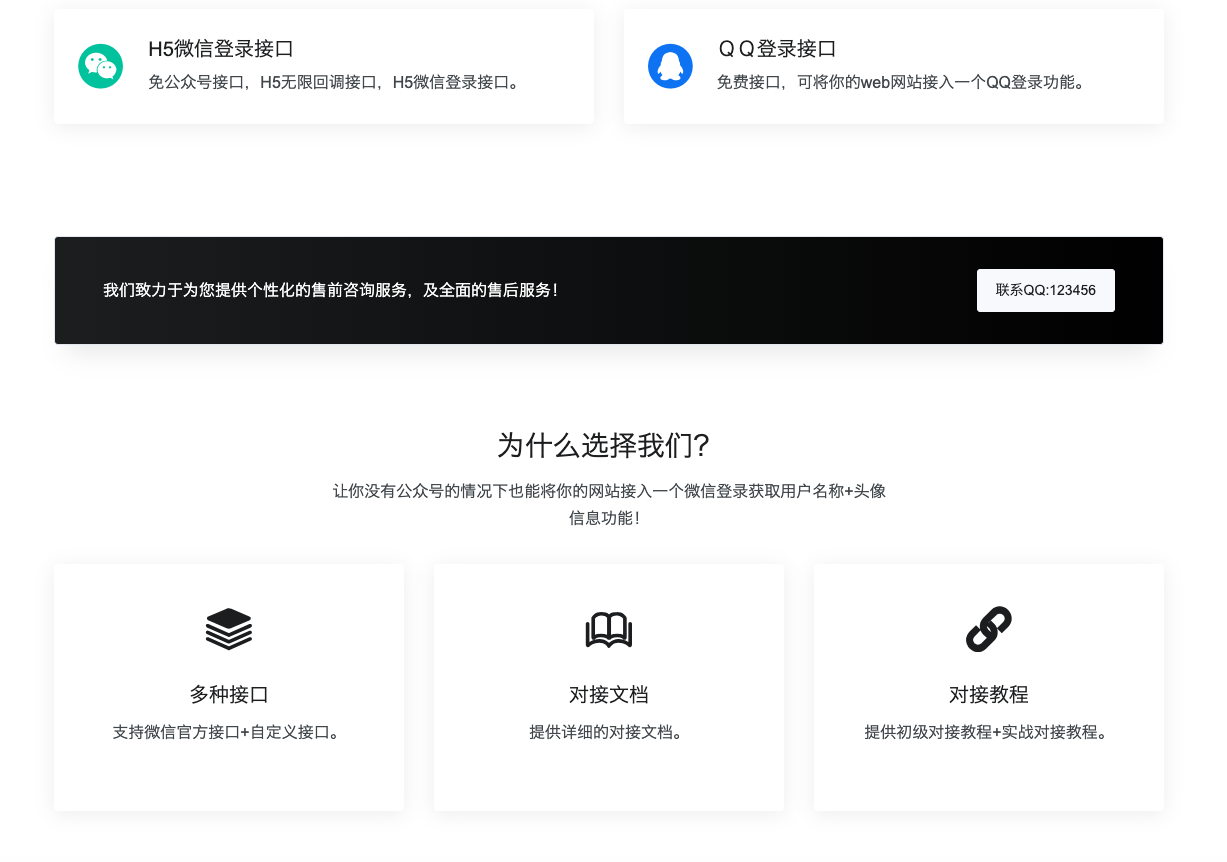Open the H5微信登录接口 card
Viewport: 1227px width, 862px height.
tap(323, 66)
